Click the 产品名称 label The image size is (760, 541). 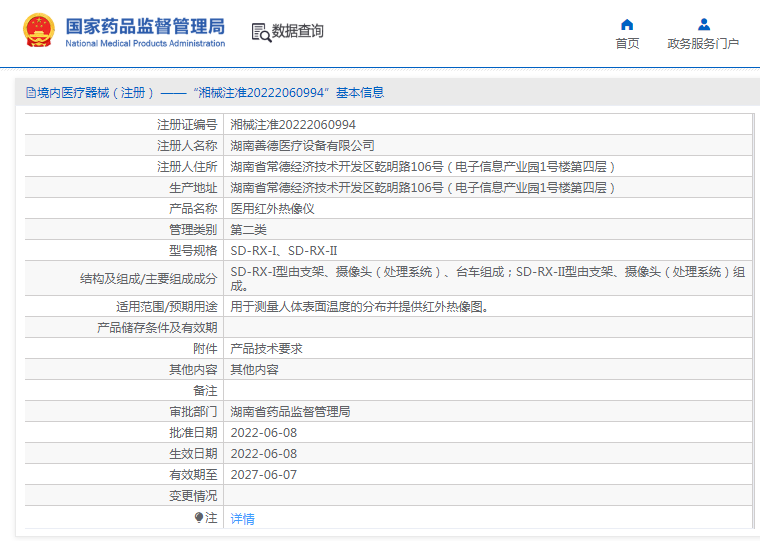point(193,208)
